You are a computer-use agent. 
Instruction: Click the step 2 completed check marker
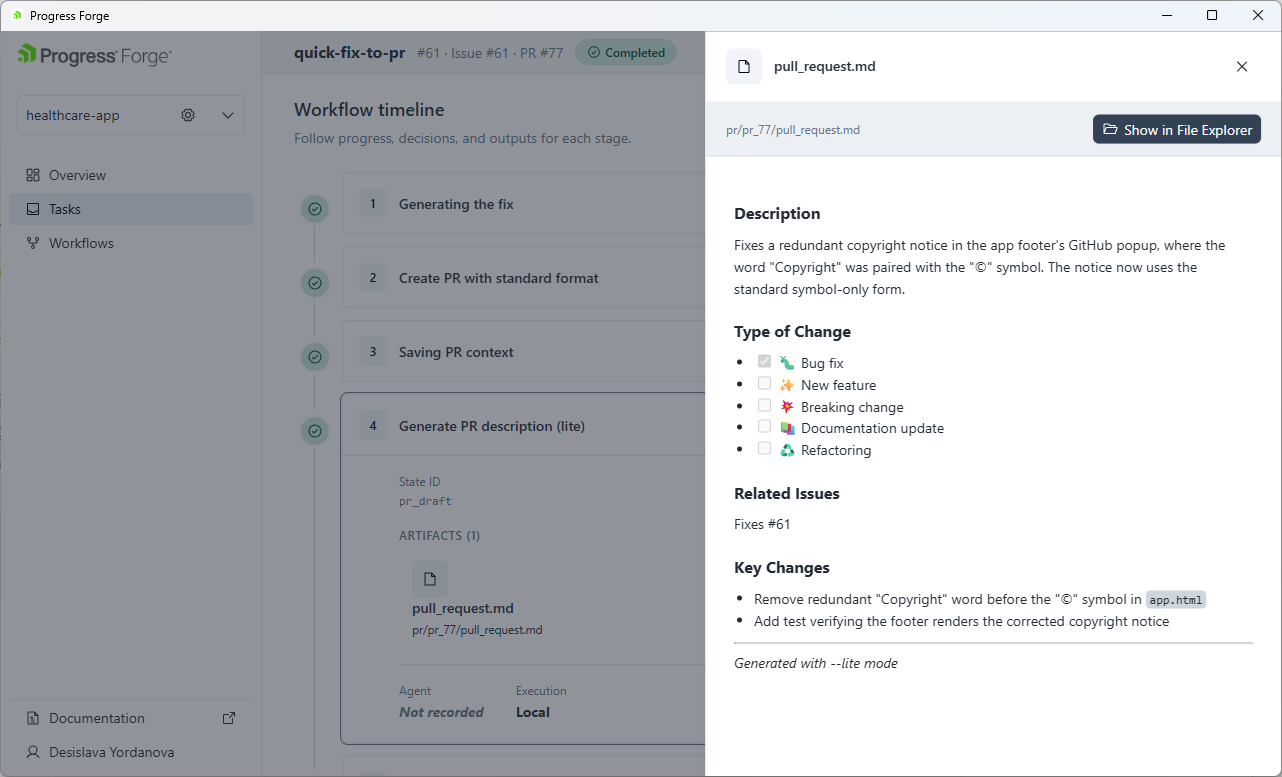coord(315,283)
